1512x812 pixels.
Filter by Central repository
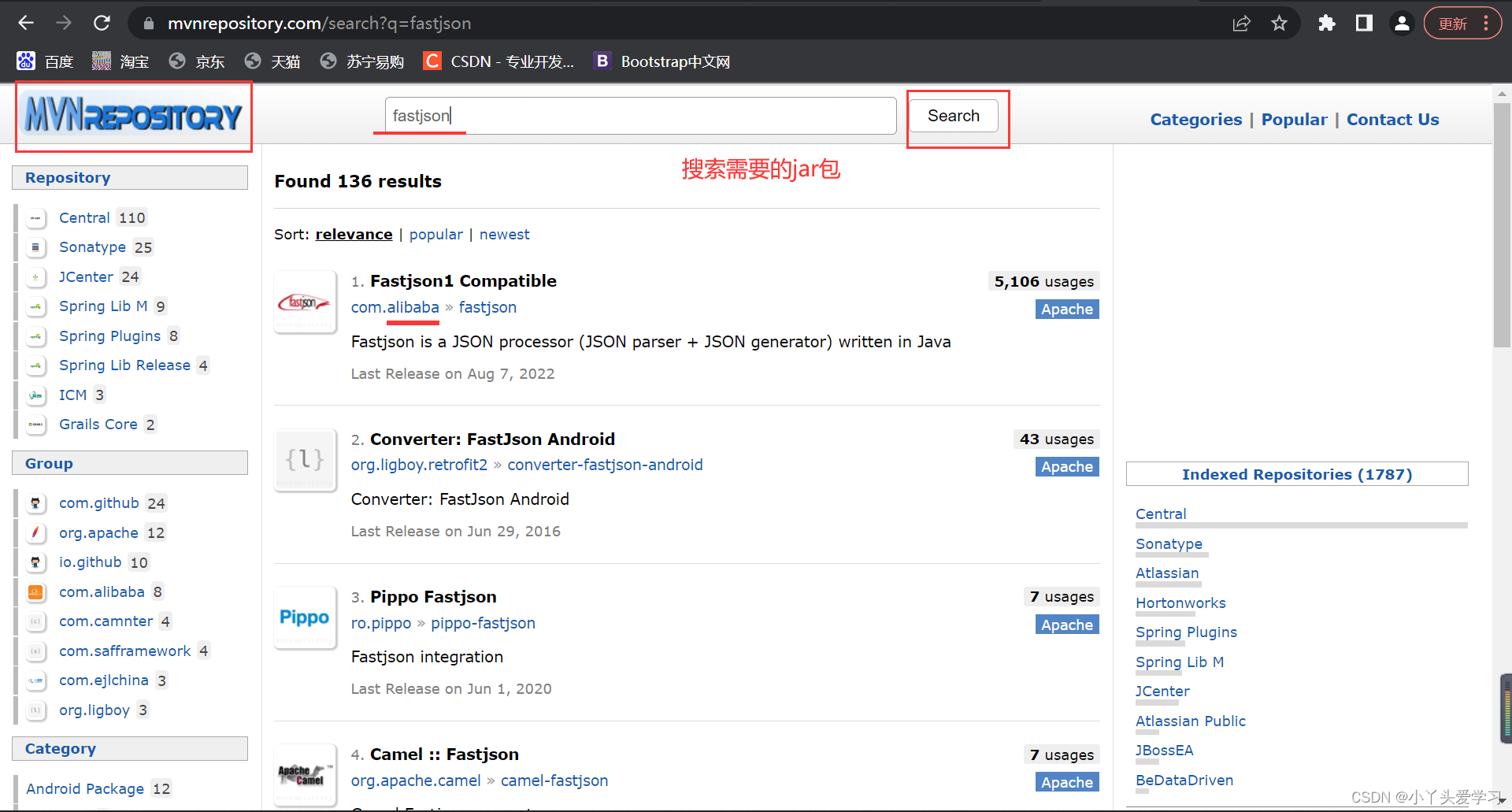point(84,217)
